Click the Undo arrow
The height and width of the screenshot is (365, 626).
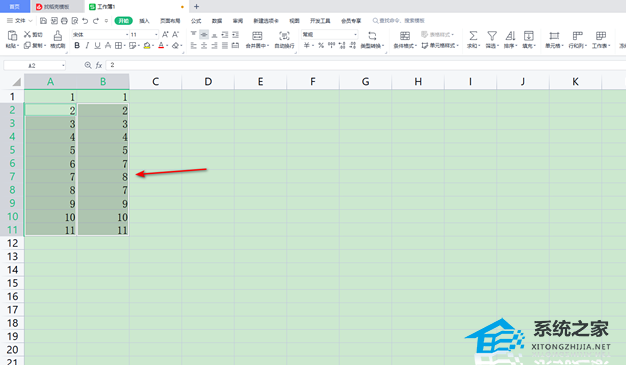[85, 21]
